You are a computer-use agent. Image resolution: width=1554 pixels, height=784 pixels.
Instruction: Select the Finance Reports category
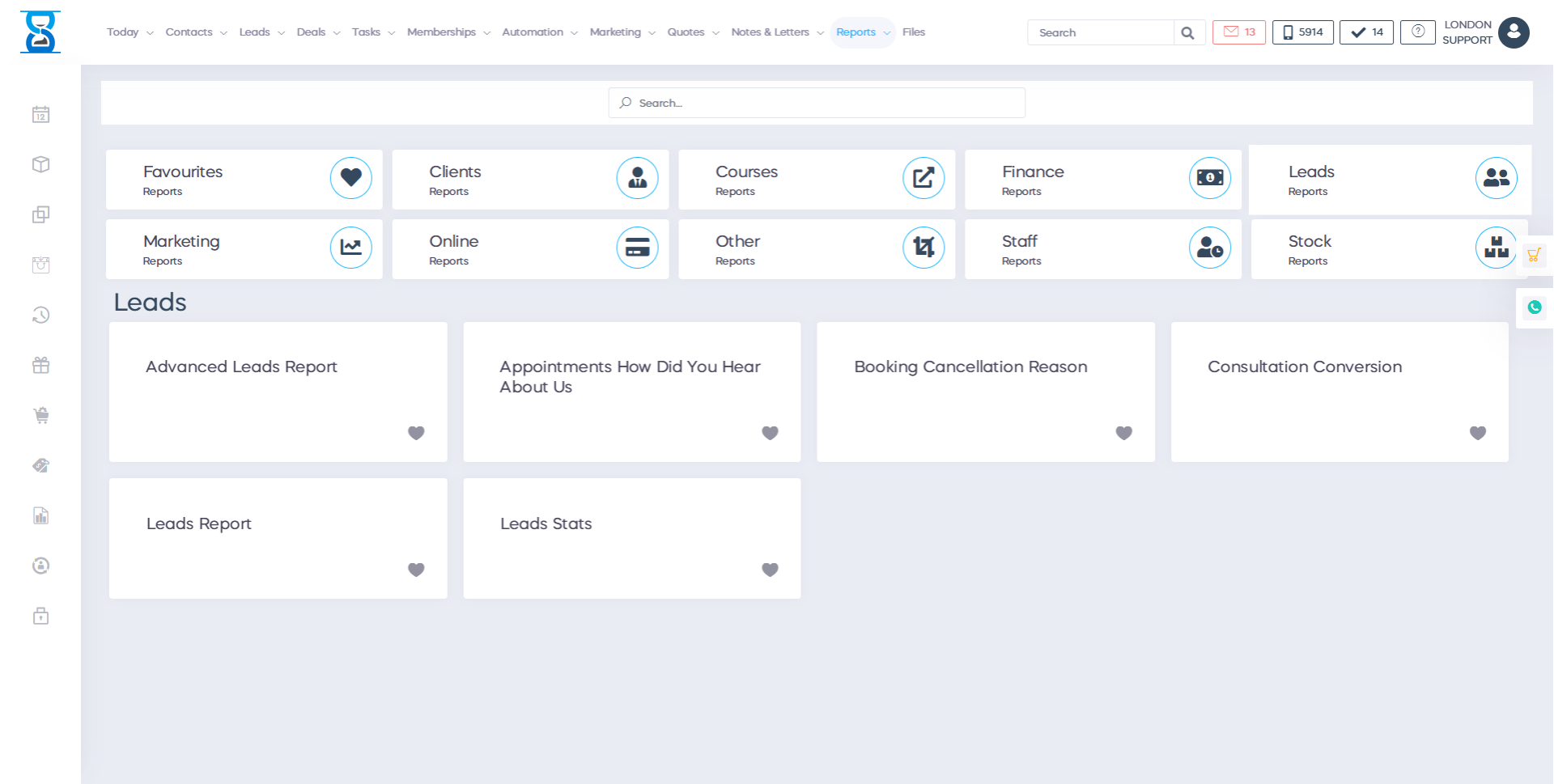click(1102, 180)
